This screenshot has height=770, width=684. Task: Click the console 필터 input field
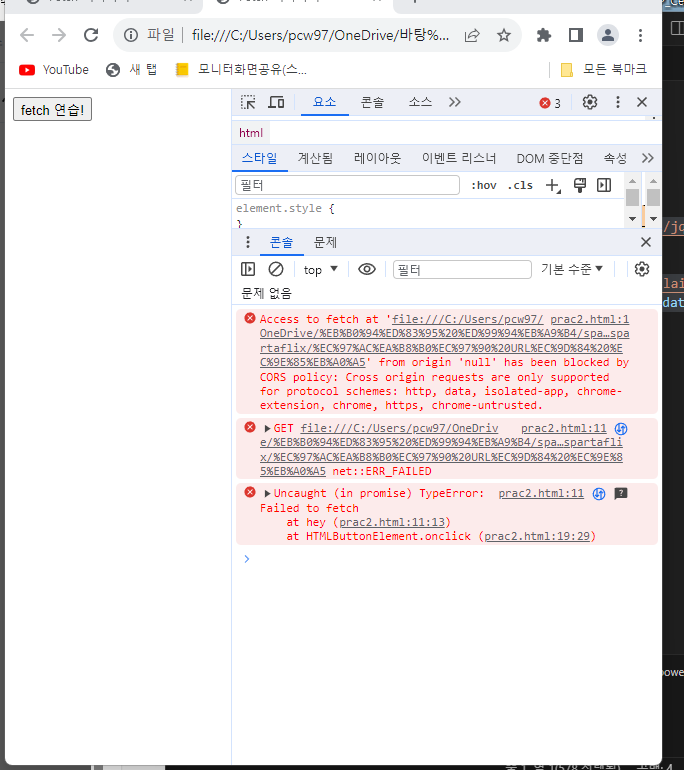click(462, 270)
